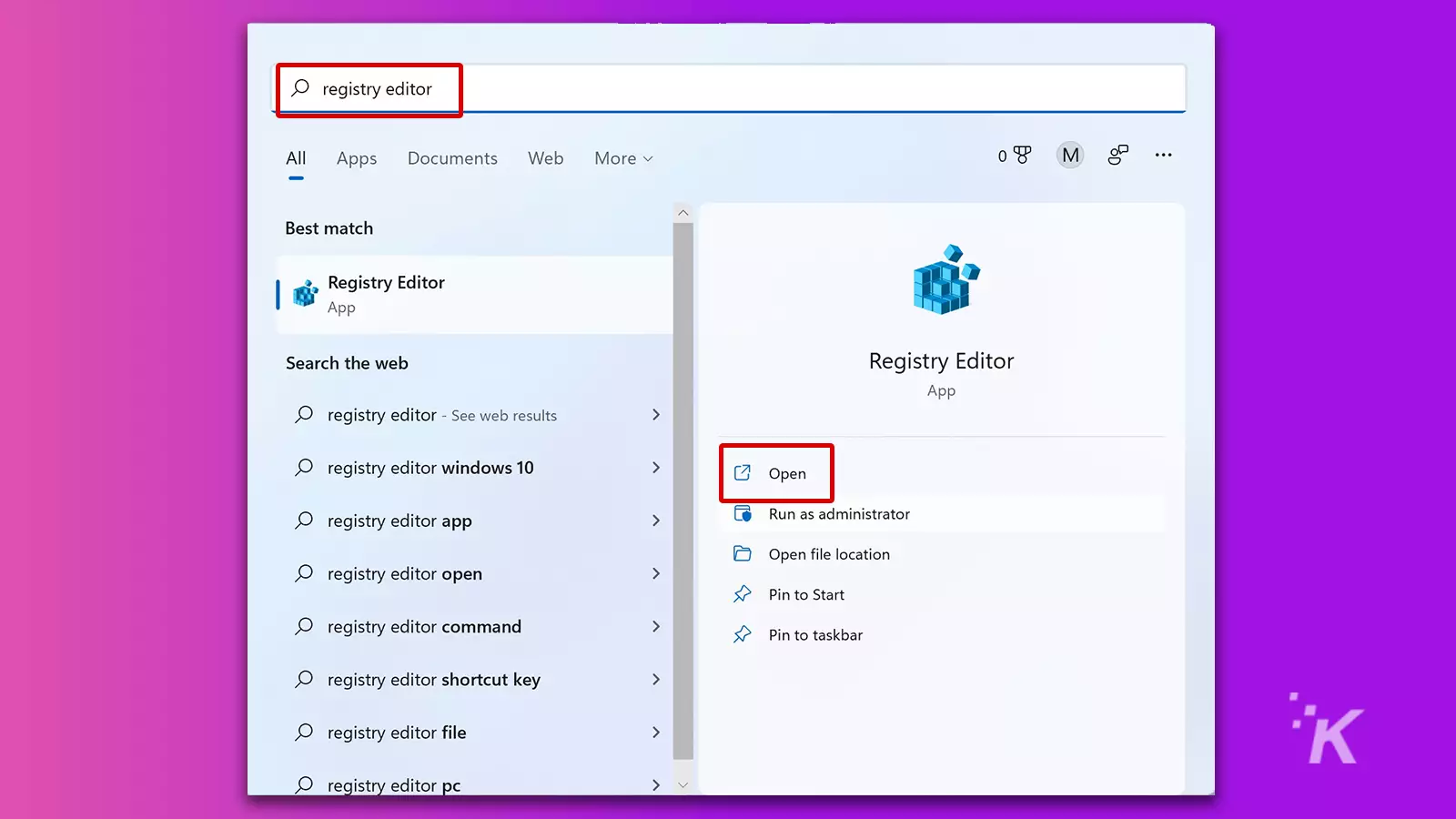Click the results list scrollbar thumb

682,491
